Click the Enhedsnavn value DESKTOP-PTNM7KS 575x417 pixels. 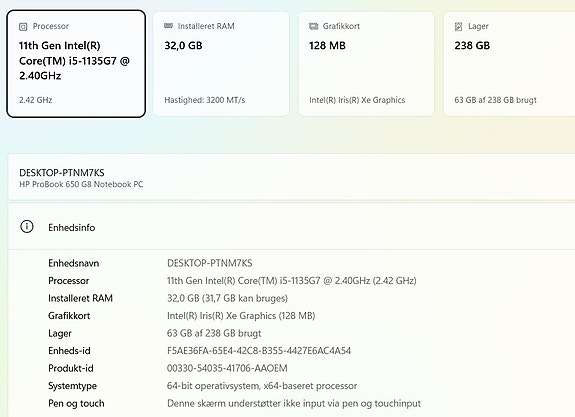(x=210, y=263)
